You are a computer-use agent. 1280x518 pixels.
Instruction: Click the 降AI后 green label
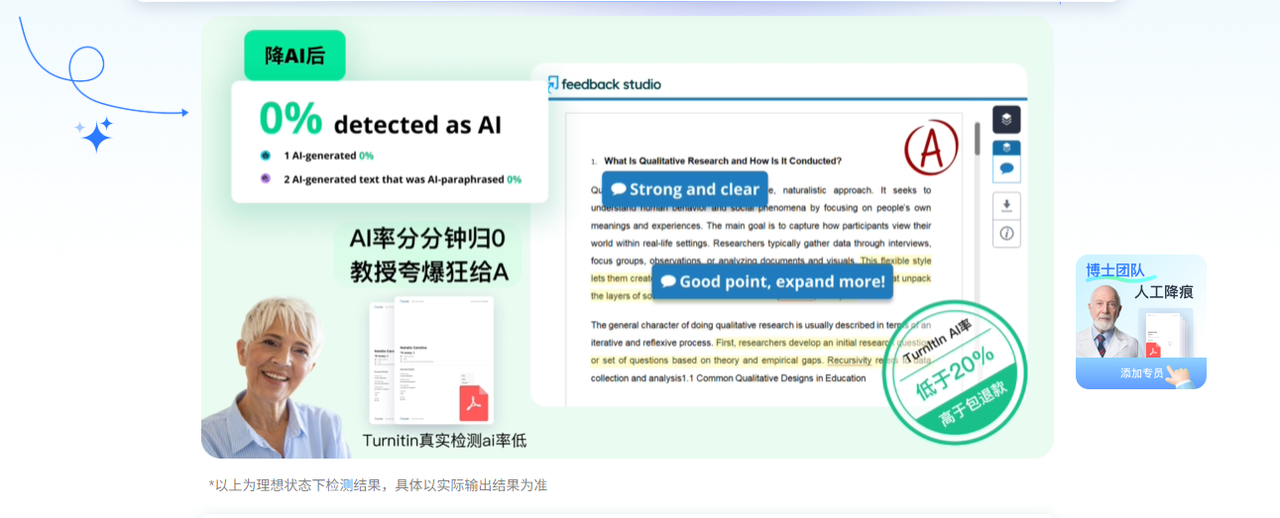pos(295,55)
